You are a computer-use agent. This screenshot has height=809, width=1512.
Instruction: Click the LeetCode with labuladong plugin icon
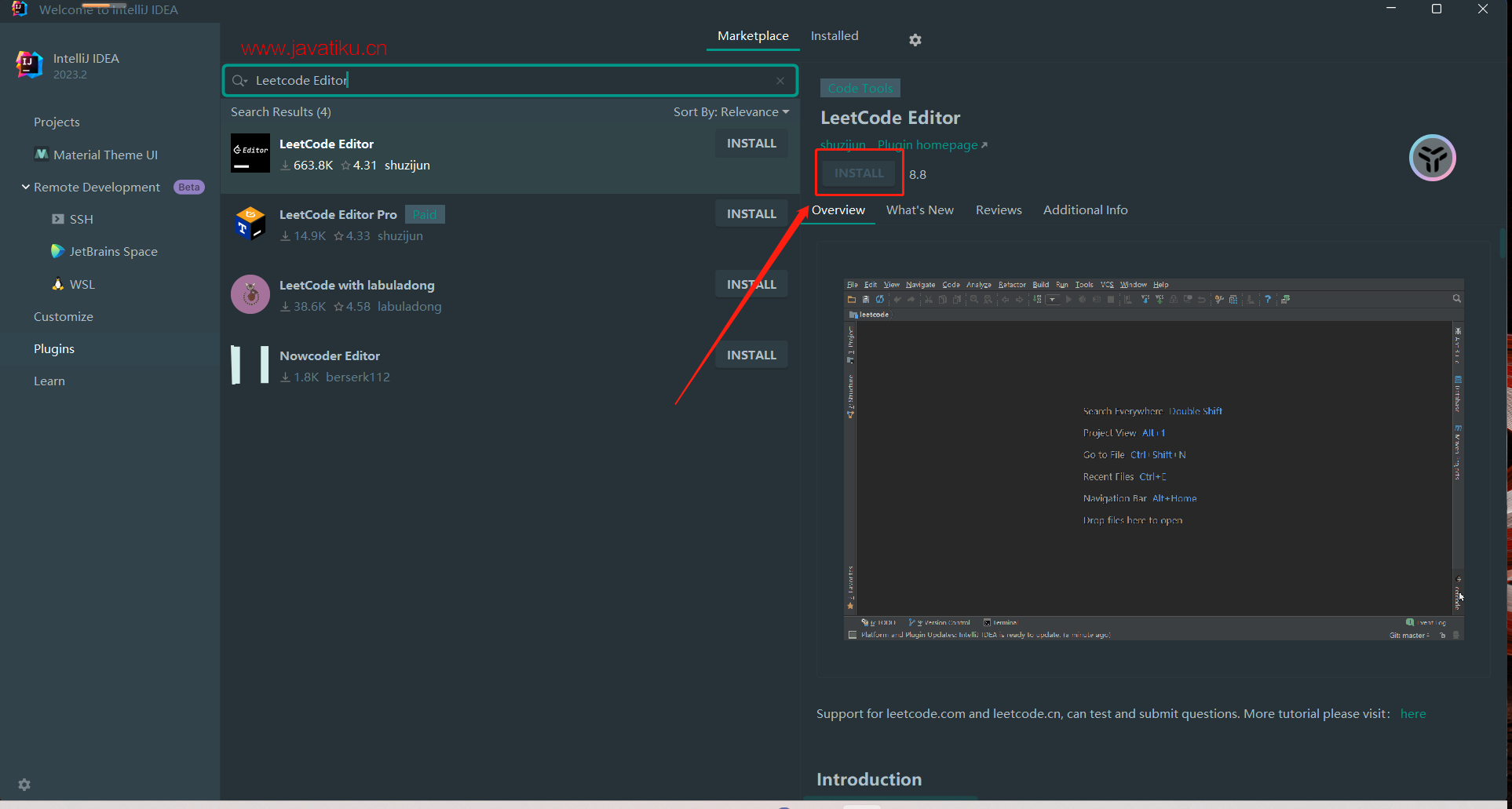[250, 294]
